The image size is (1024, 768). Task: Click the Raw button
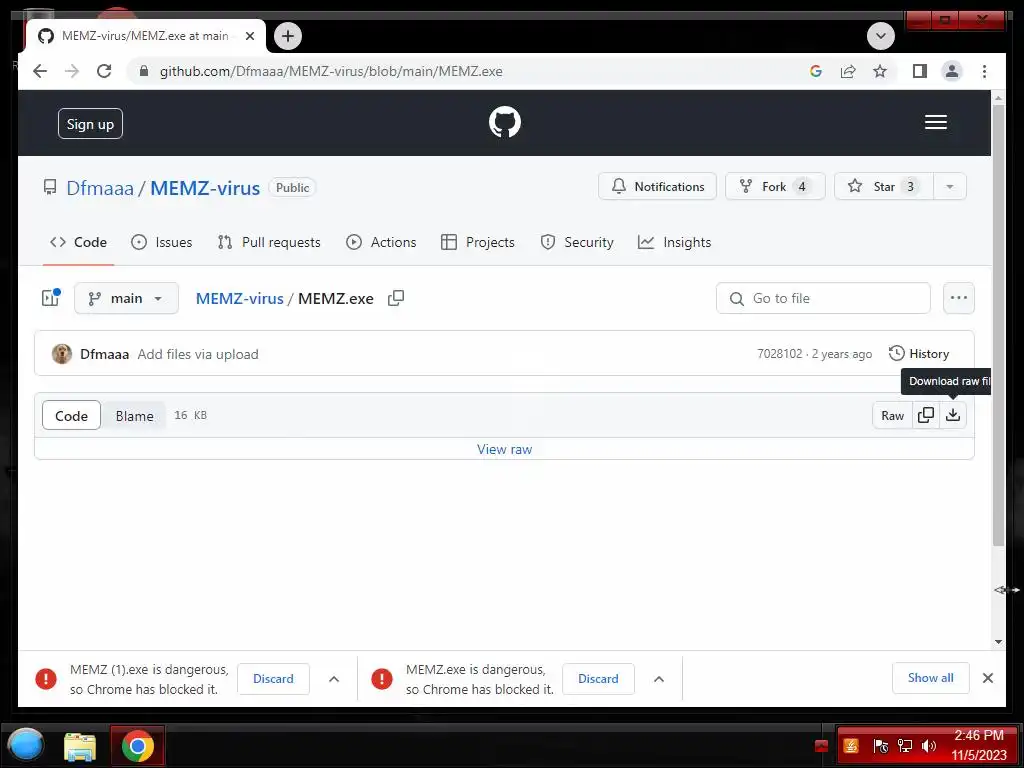893,415
